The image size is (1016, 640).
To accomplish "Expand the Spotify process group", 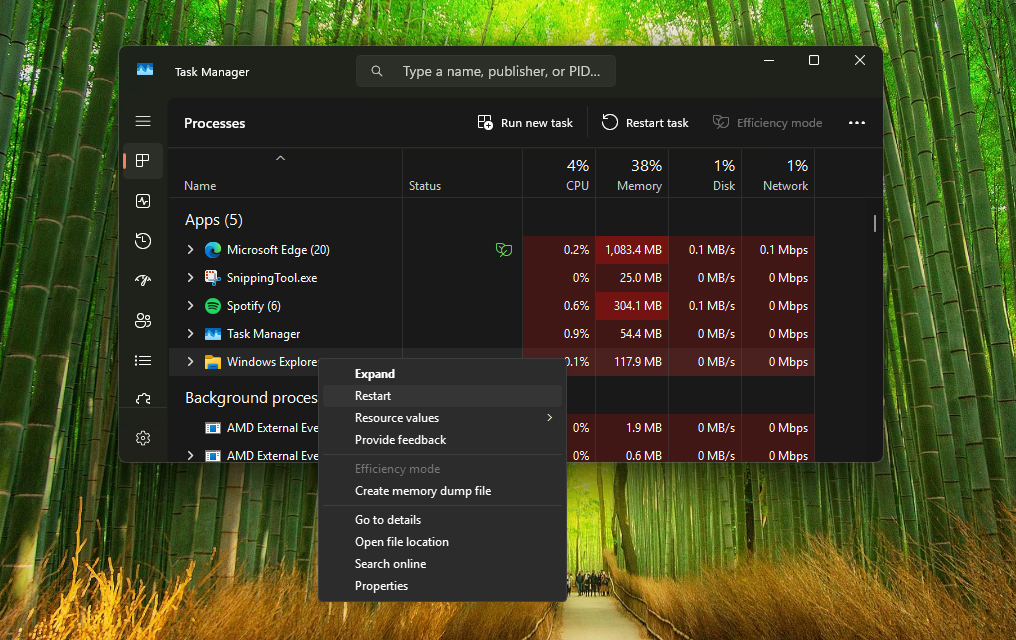I will (190, 306).
